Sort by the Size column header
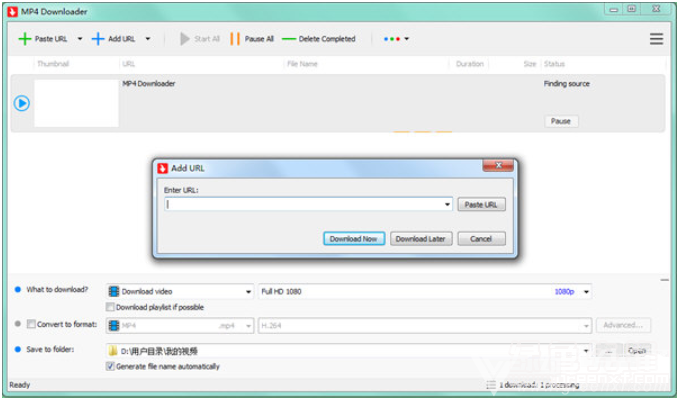Viewport: 678px width, 400px height. 530,64
